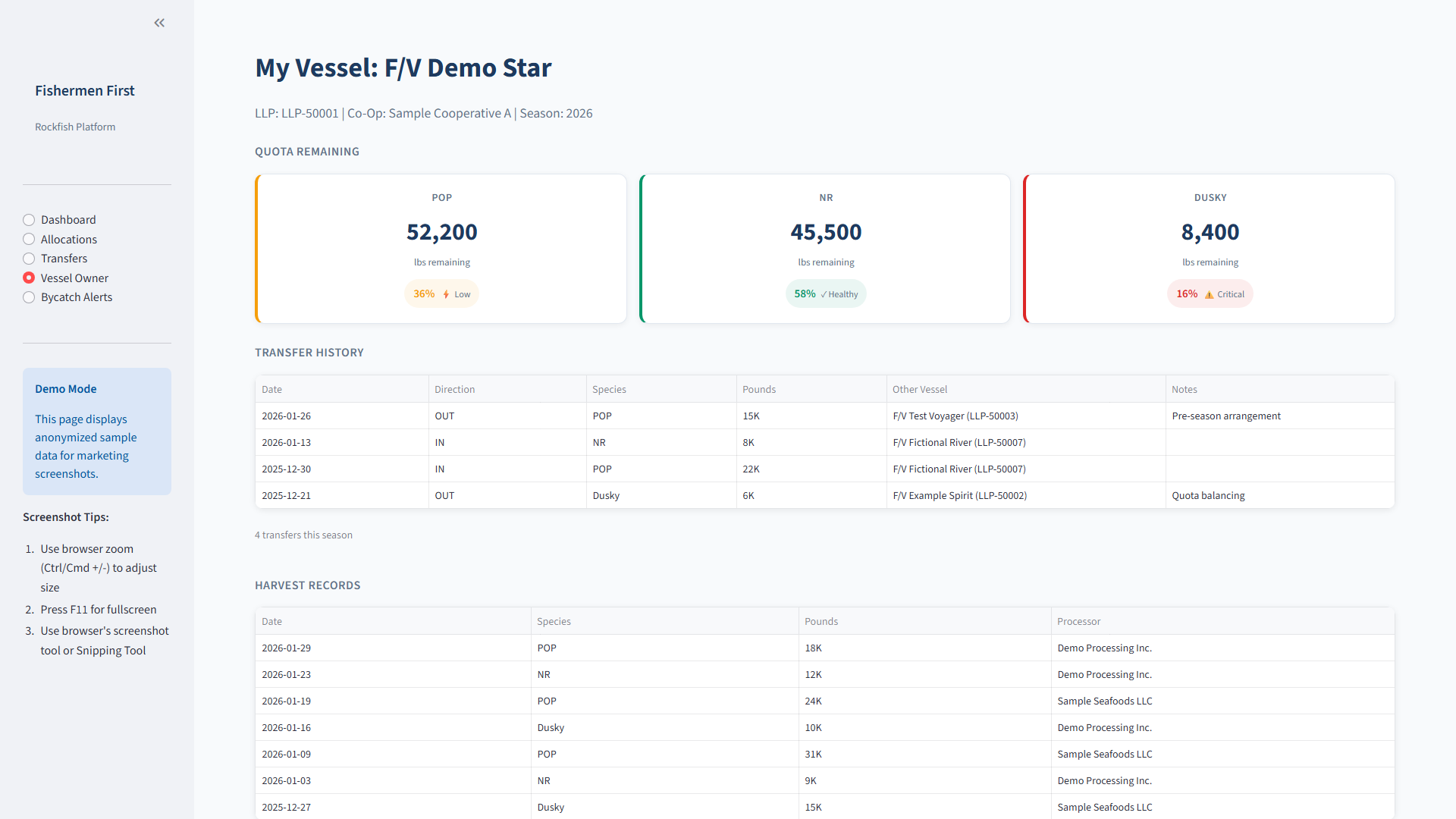1456x819 pixels.
Task: Sort by the Date column in Harvest Records
Action: coord(272,621)
